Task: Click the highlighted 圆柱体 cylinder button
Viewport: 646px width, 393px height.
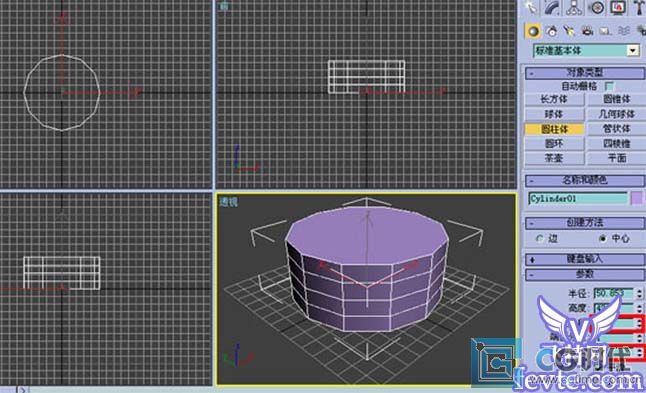Action: tap(554, 129)
